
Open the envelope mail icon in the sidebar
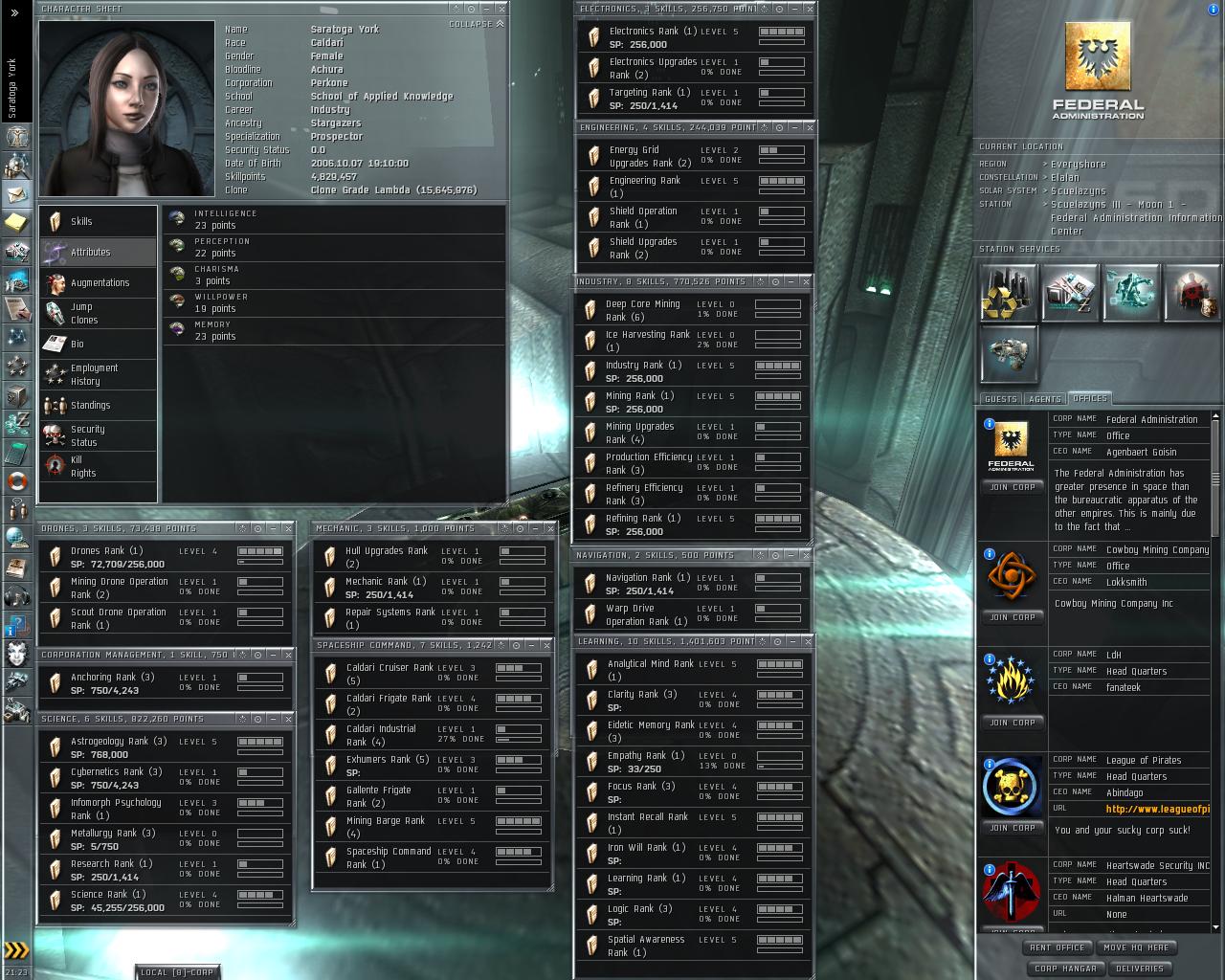tap(16, 194)
